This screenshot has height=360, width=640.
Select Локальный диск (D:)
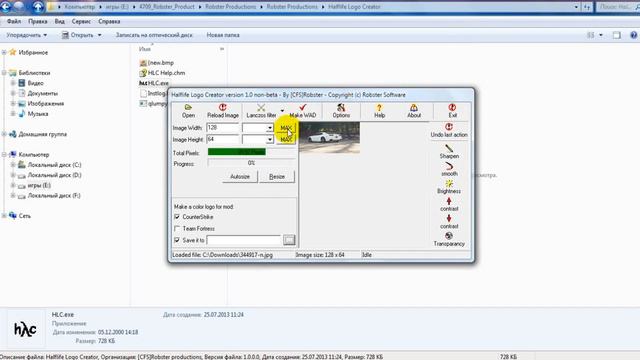[x=54, y=175]
